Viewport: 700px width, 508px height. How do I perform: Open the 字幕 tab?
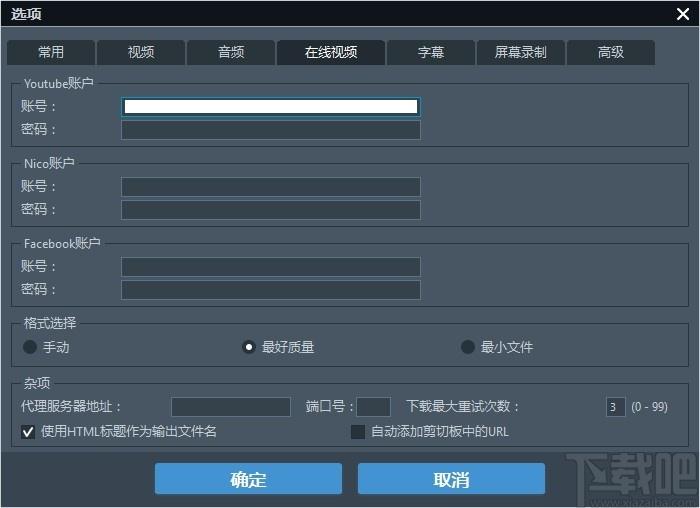tap(431, 53)
